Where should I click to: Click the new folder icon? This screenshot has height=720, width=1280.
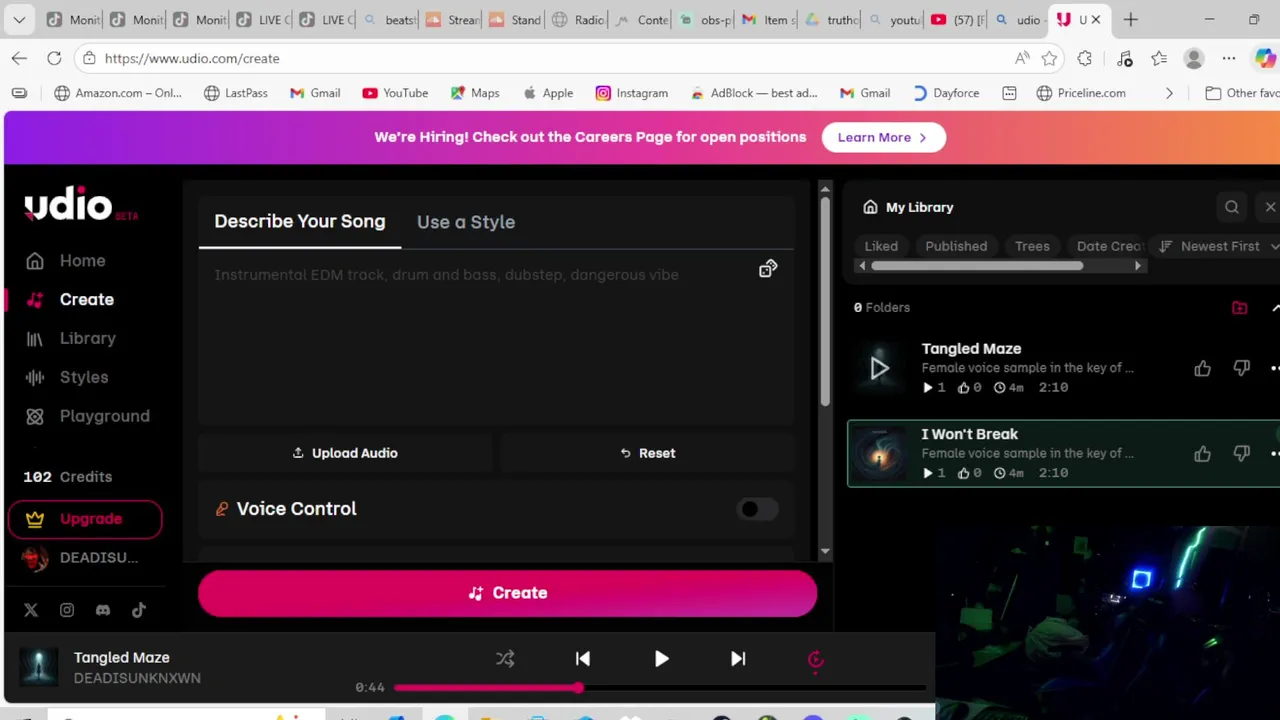click(x=1239, y=308)
